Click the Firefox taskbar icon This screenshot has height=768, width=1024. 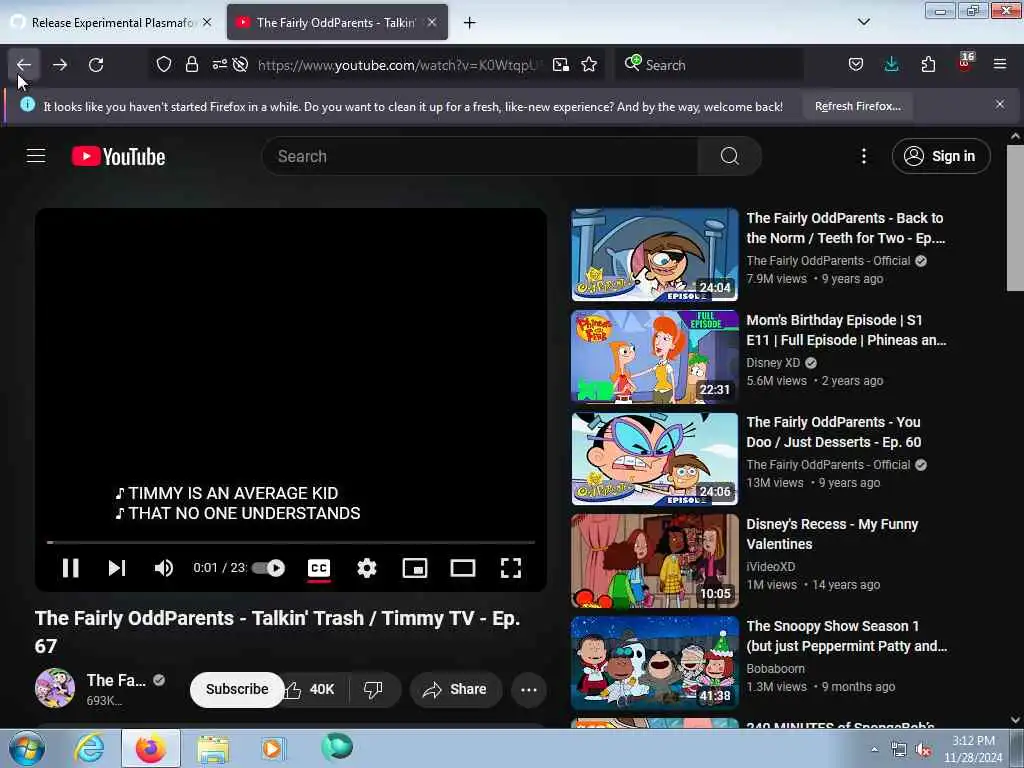pyautogui.click(x=151, y=748)
